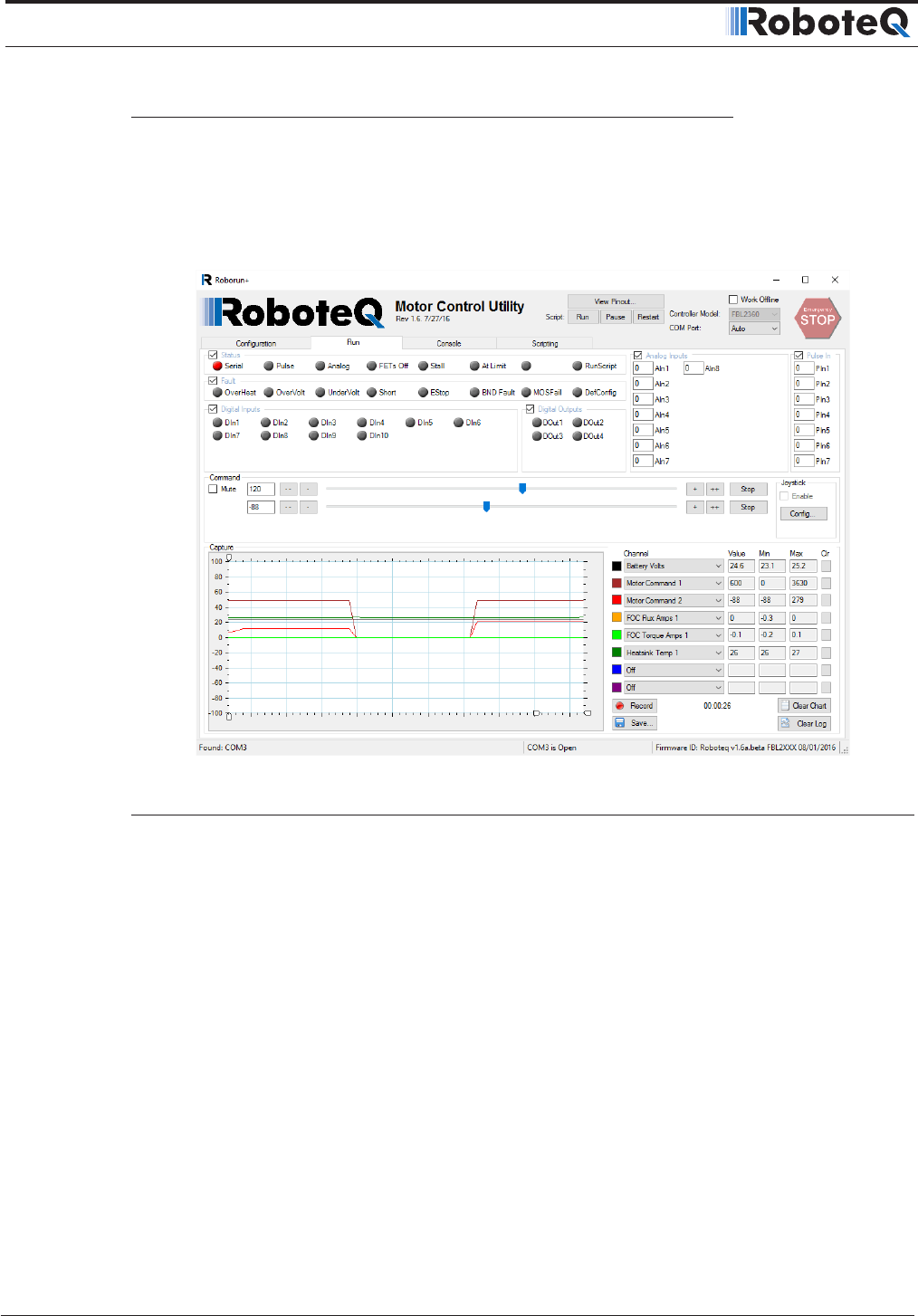The width and height of the screenshot is (918, 1316).
Task: Click the script Restart button
Action: [x=648, y=317]
